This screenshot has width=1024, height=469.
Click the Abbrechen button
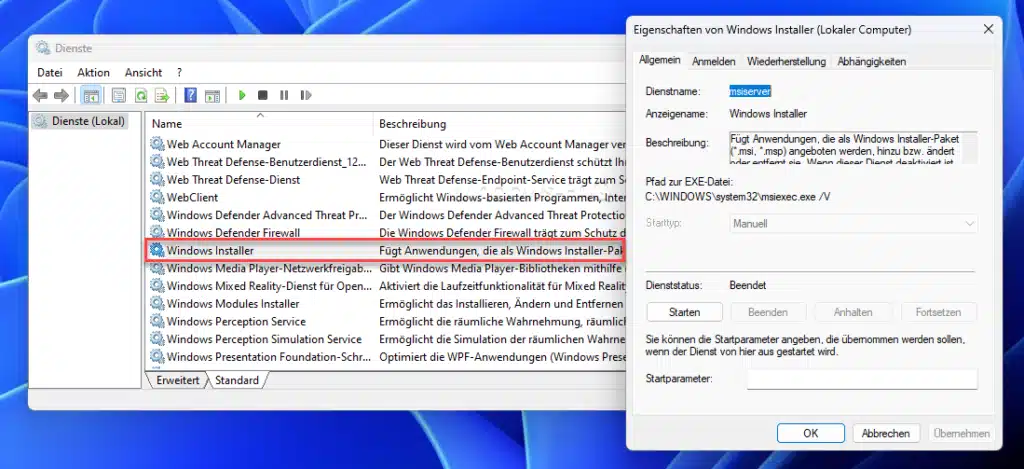886,433
